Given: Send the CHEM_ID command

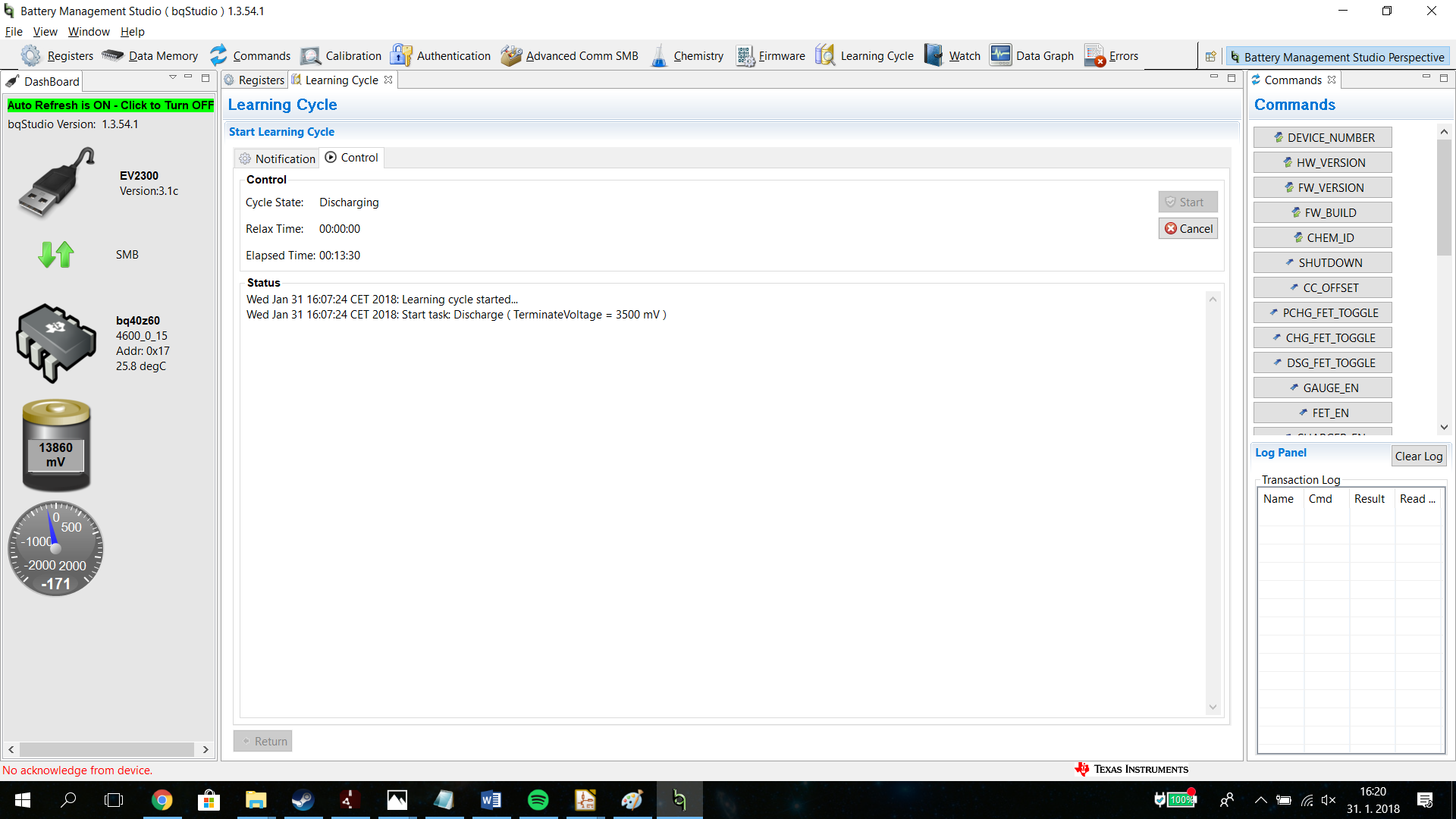Looking at the screenshot, I should pyautogui.click(x=1323, y=237).
